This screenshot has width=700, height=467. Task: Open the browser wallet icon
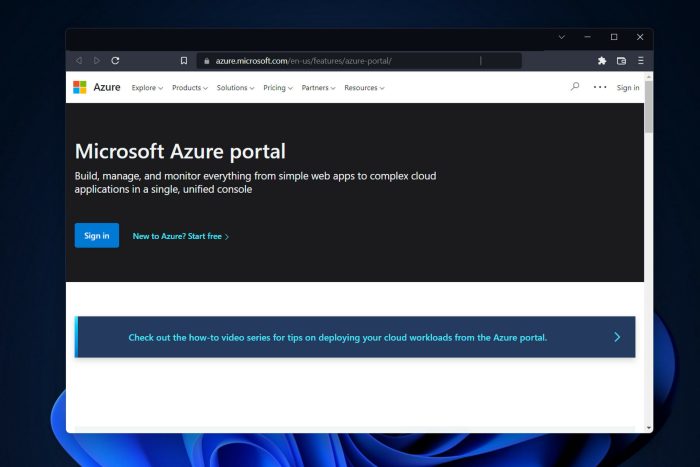621,61
